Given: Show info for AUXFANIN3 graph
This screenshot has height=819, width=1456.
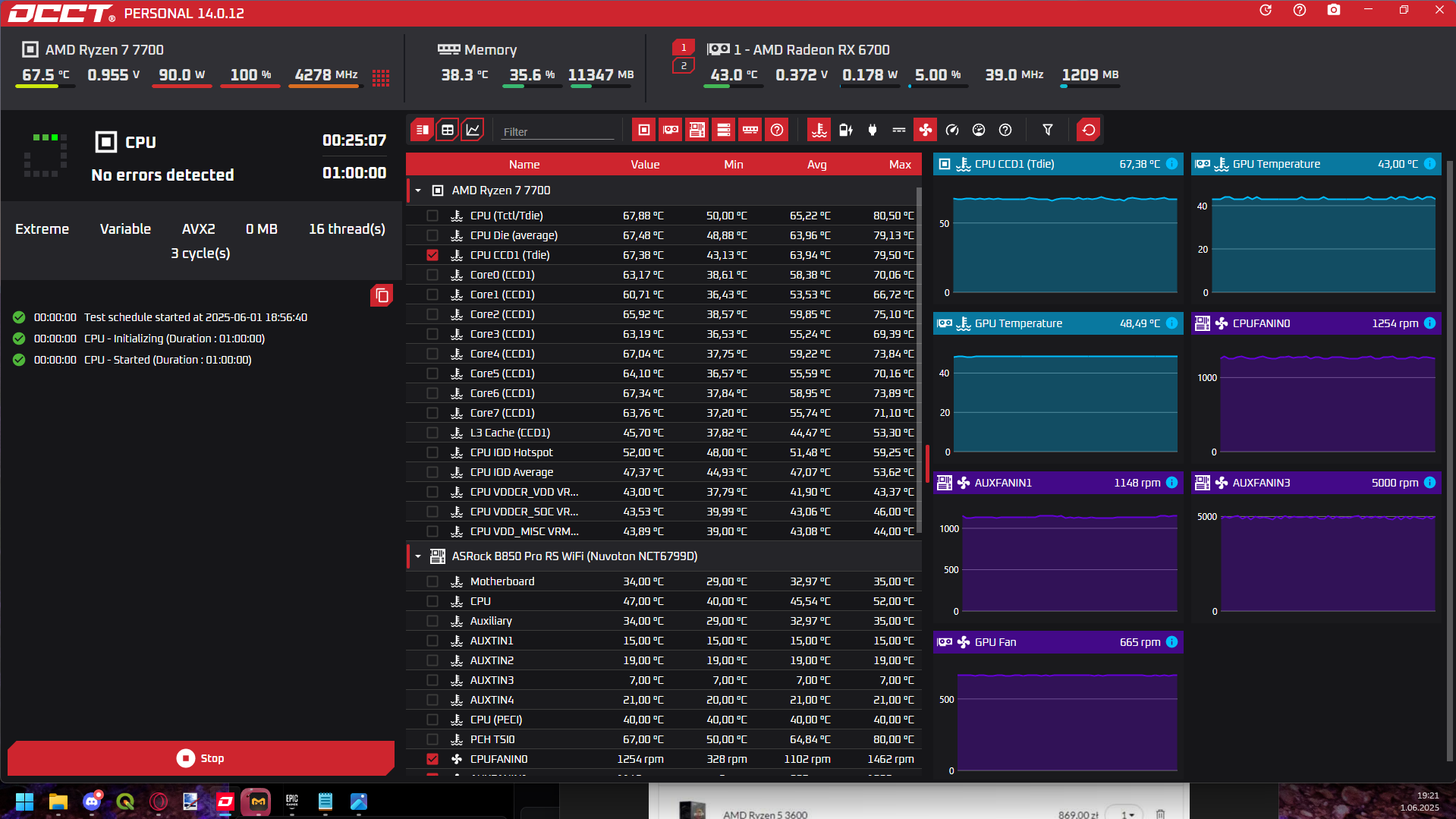Looking at the screenshot, I should pyautogui.click(x=1429, y=483).
